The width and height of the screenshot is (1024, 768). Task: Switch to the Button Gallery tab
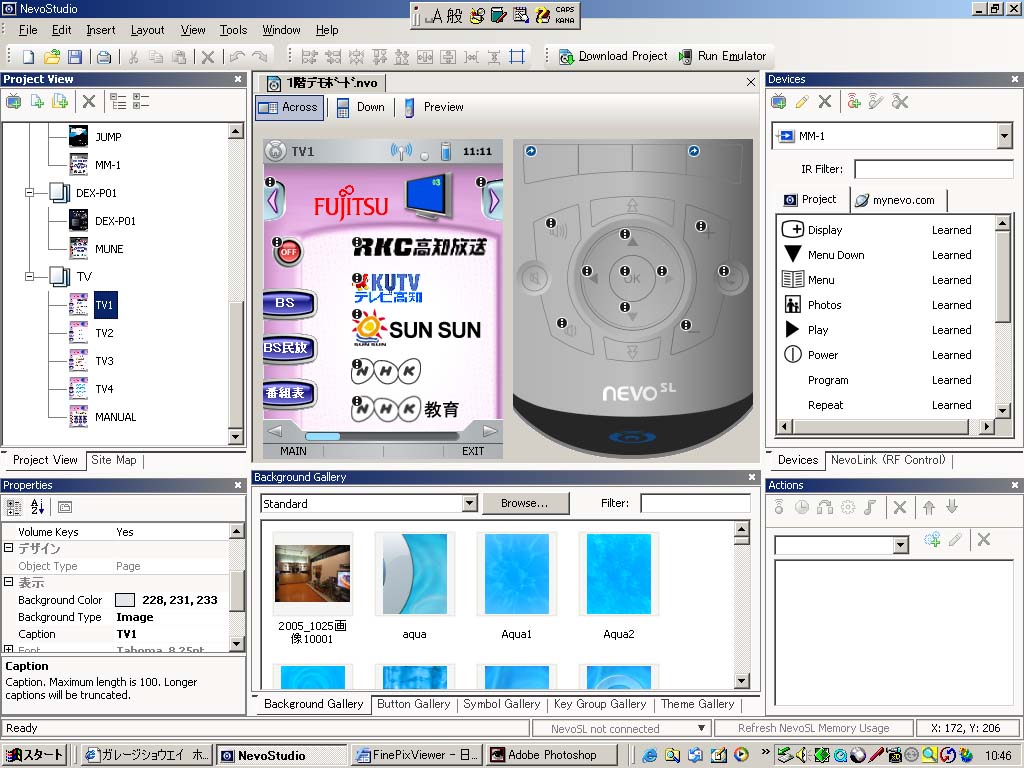tap(413, 704)
